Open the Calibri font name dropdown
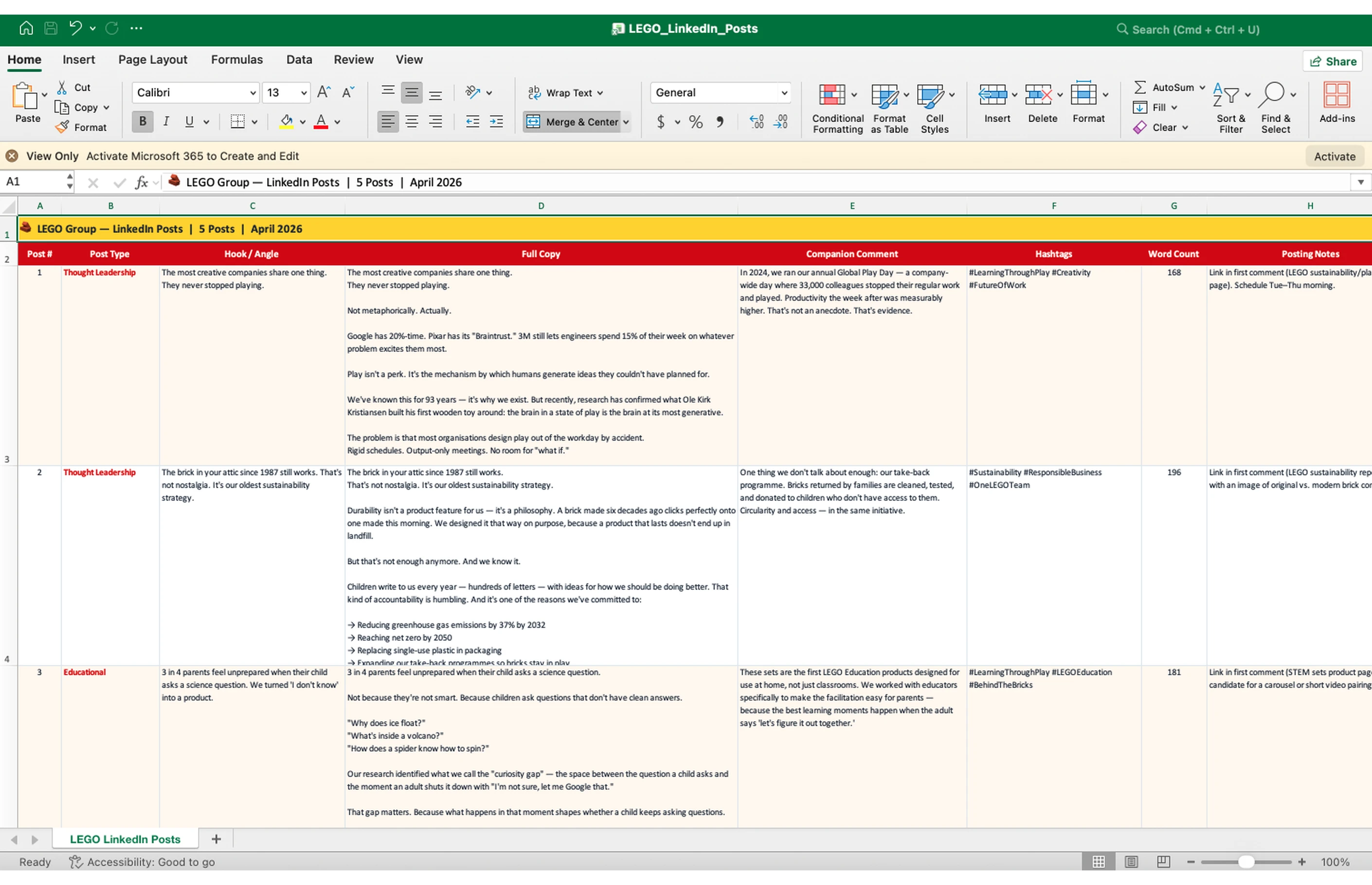 pos(252,92)
